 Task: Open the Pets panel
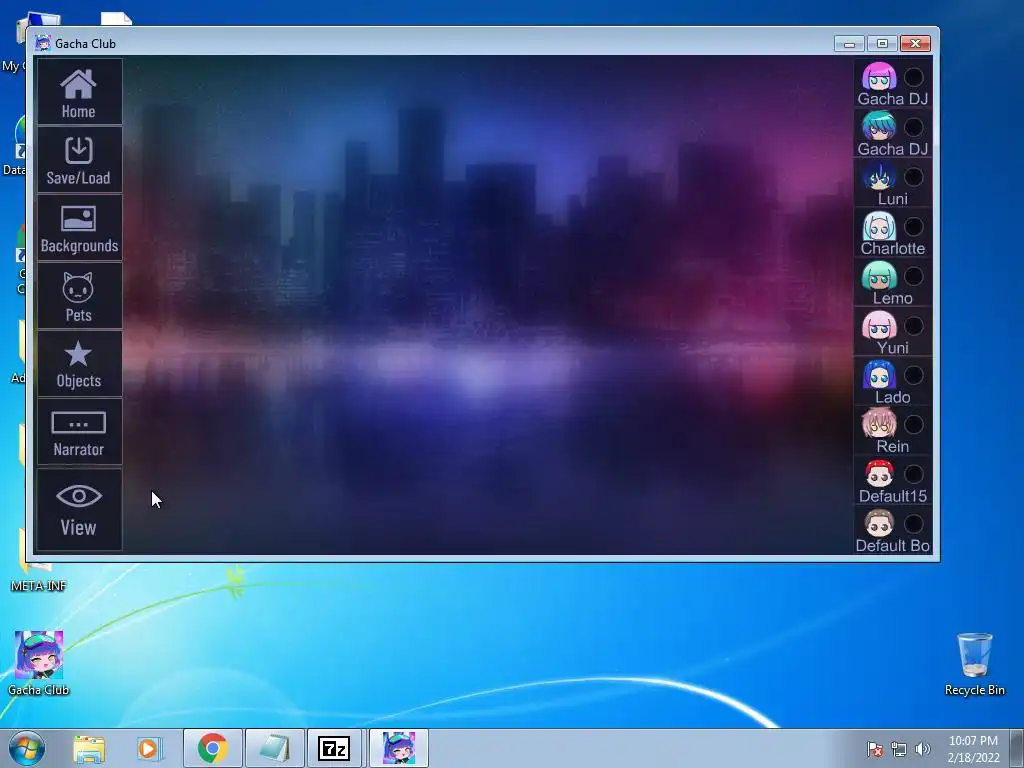tap(79, 296)
